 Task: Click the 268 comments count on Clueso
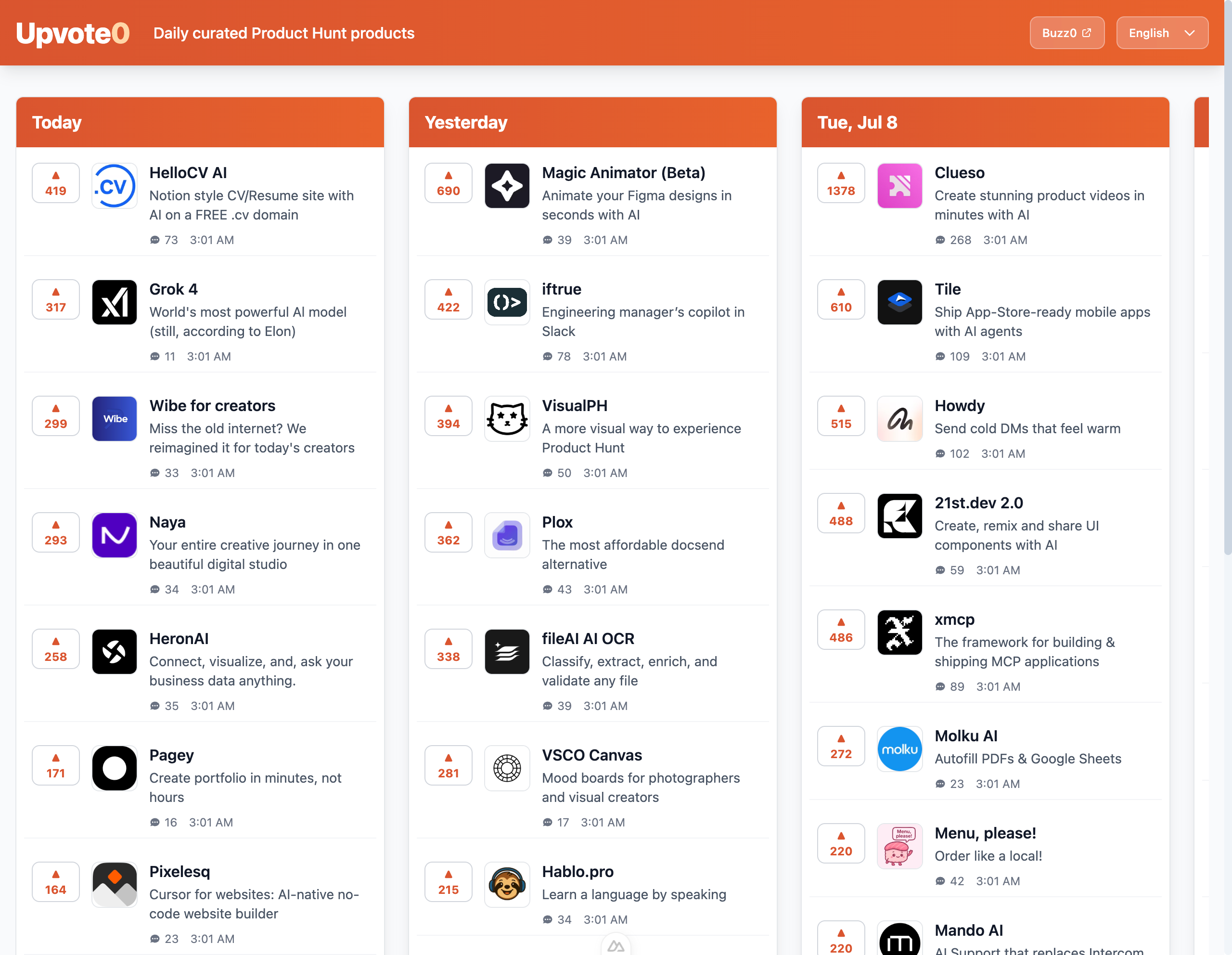953,240
